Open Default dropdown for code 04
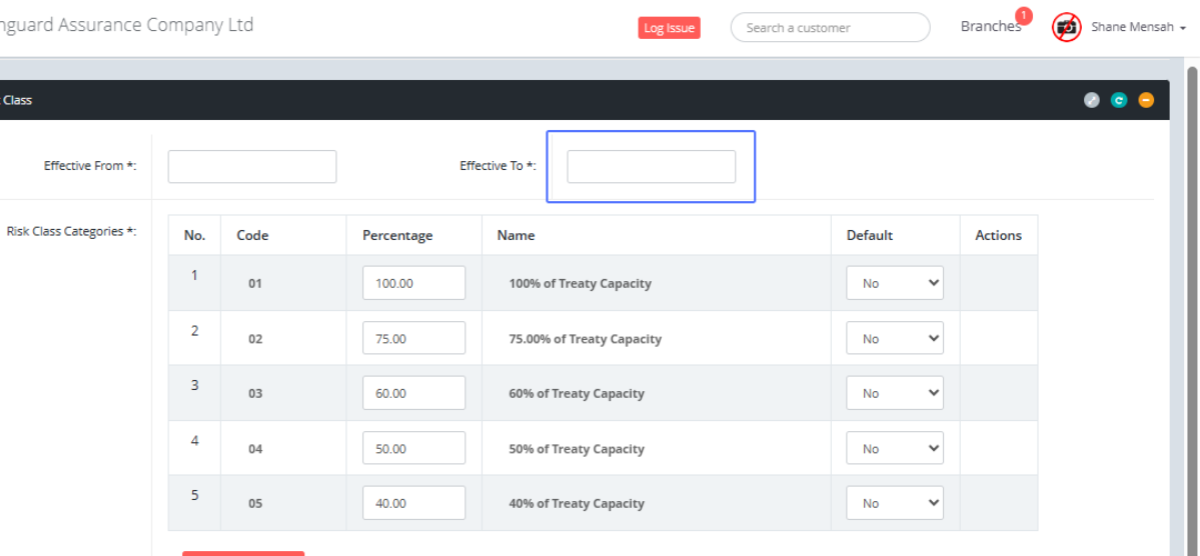The image size is (1200, 556). point(895,448)
